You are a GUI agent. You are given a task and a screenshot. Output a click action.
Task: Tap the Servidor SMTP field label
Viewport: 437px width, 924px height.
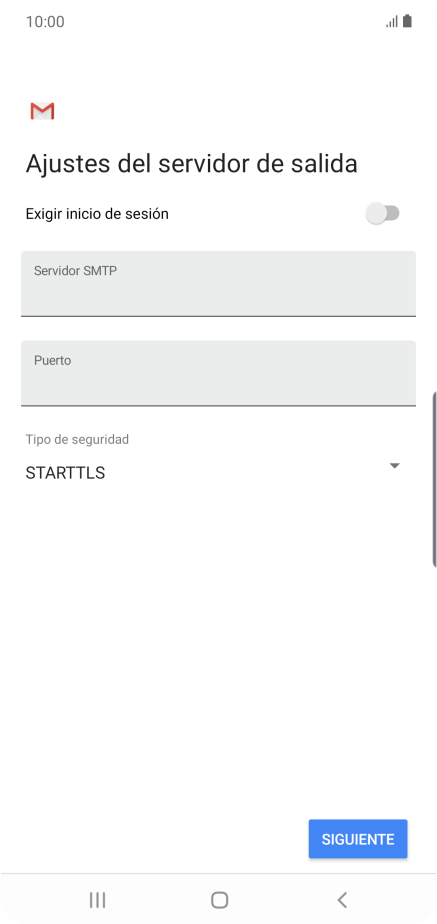click(x=75, y=271)
